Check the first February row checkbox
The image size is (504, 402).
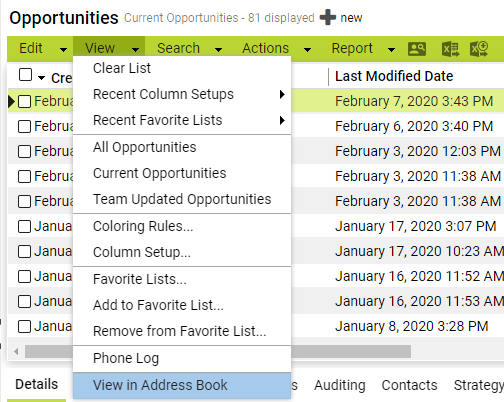24,101
